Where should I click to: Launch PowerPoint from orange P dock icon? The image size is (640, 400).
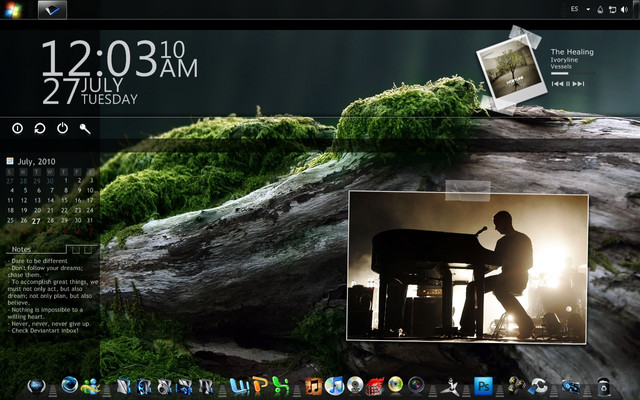point(260,386)
